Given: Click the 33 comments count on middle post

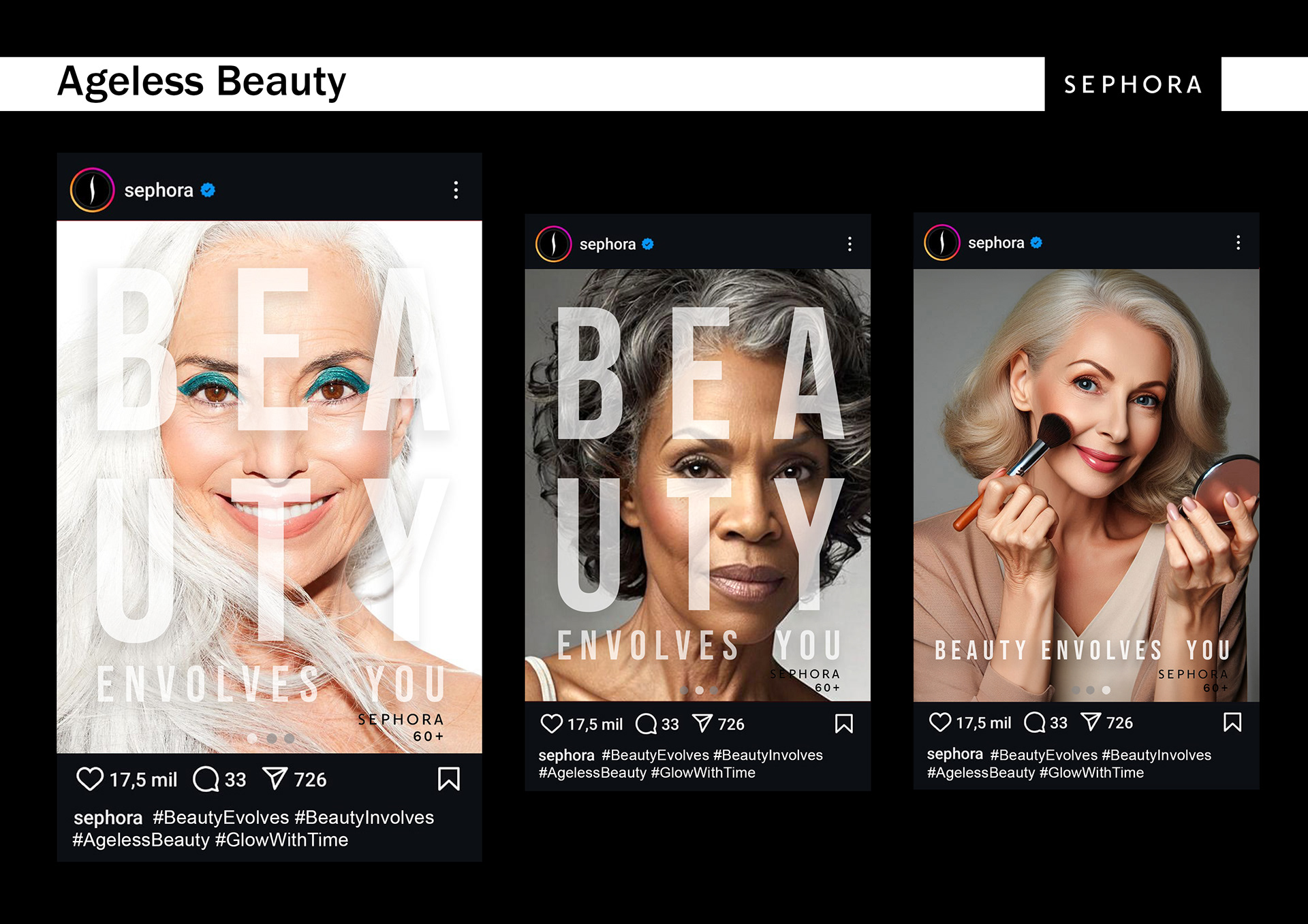Looking at the screenshot, I should pos(670,724).
